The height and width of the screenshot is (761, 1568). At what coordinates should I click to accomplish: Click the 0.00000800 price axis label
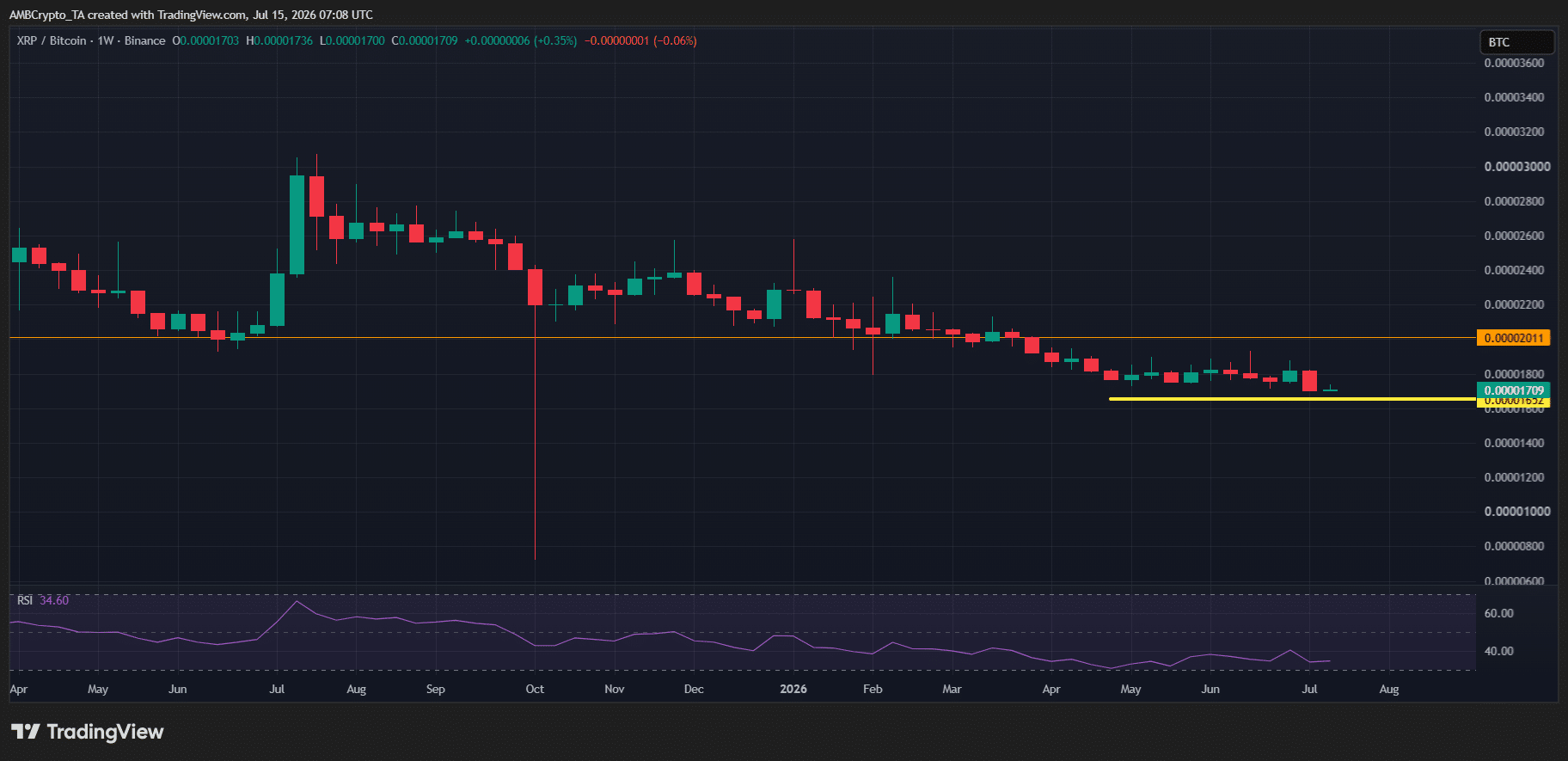(x=1514, y=546)
